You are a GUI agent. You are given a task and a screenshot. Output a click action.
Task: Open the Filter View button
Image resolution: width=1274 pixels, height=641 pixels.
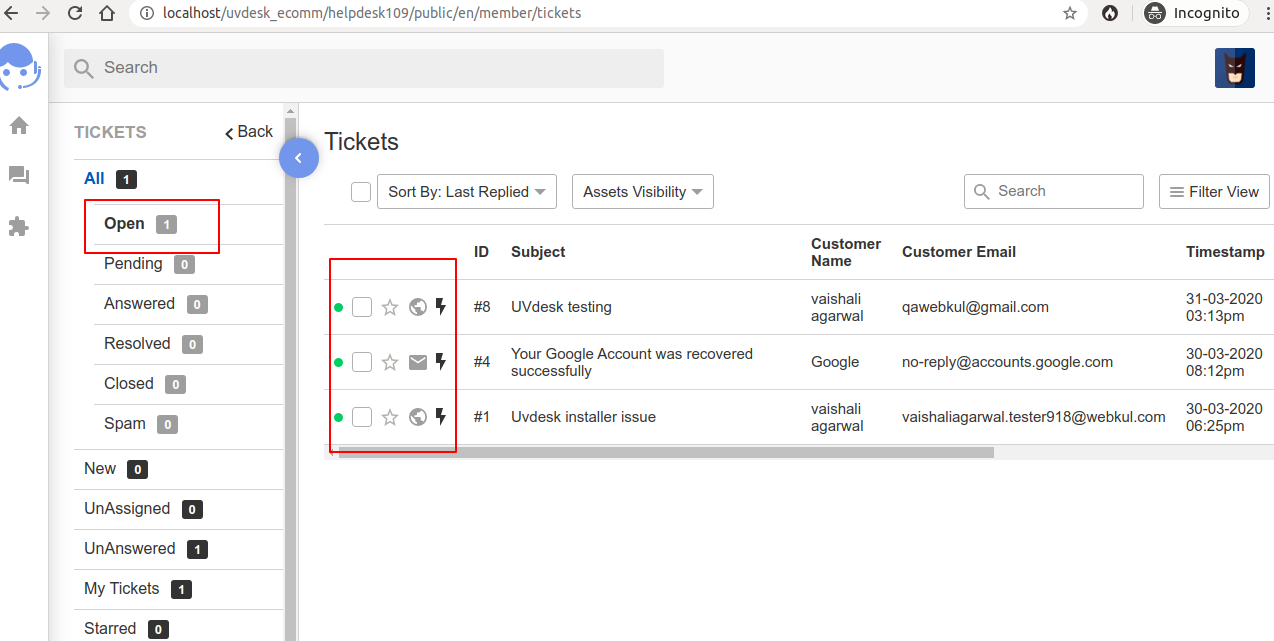click(1214, 192)
